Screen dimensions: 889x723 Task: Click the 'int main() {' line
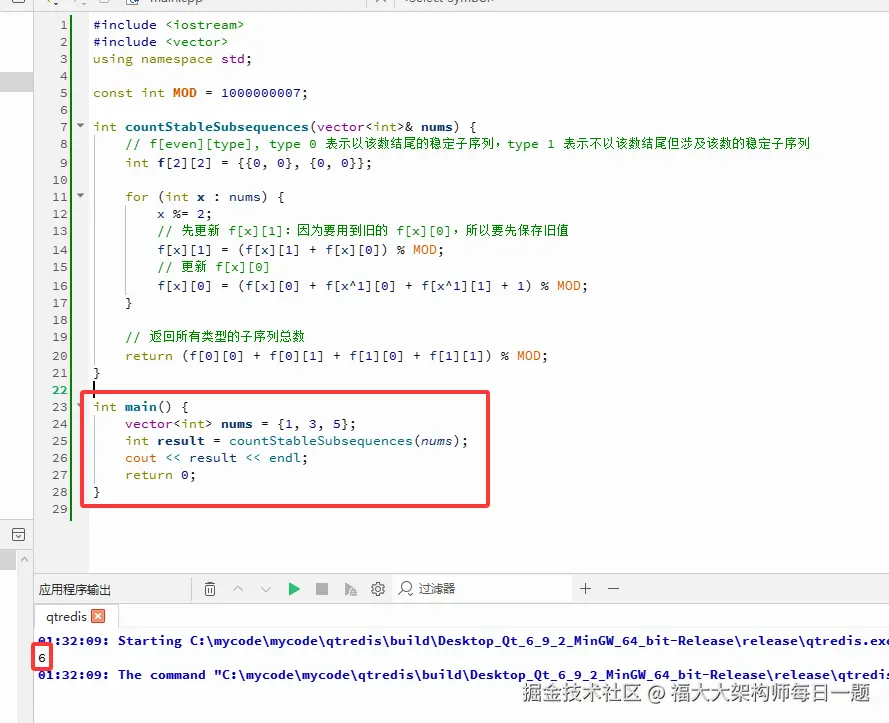pos(141,407)
